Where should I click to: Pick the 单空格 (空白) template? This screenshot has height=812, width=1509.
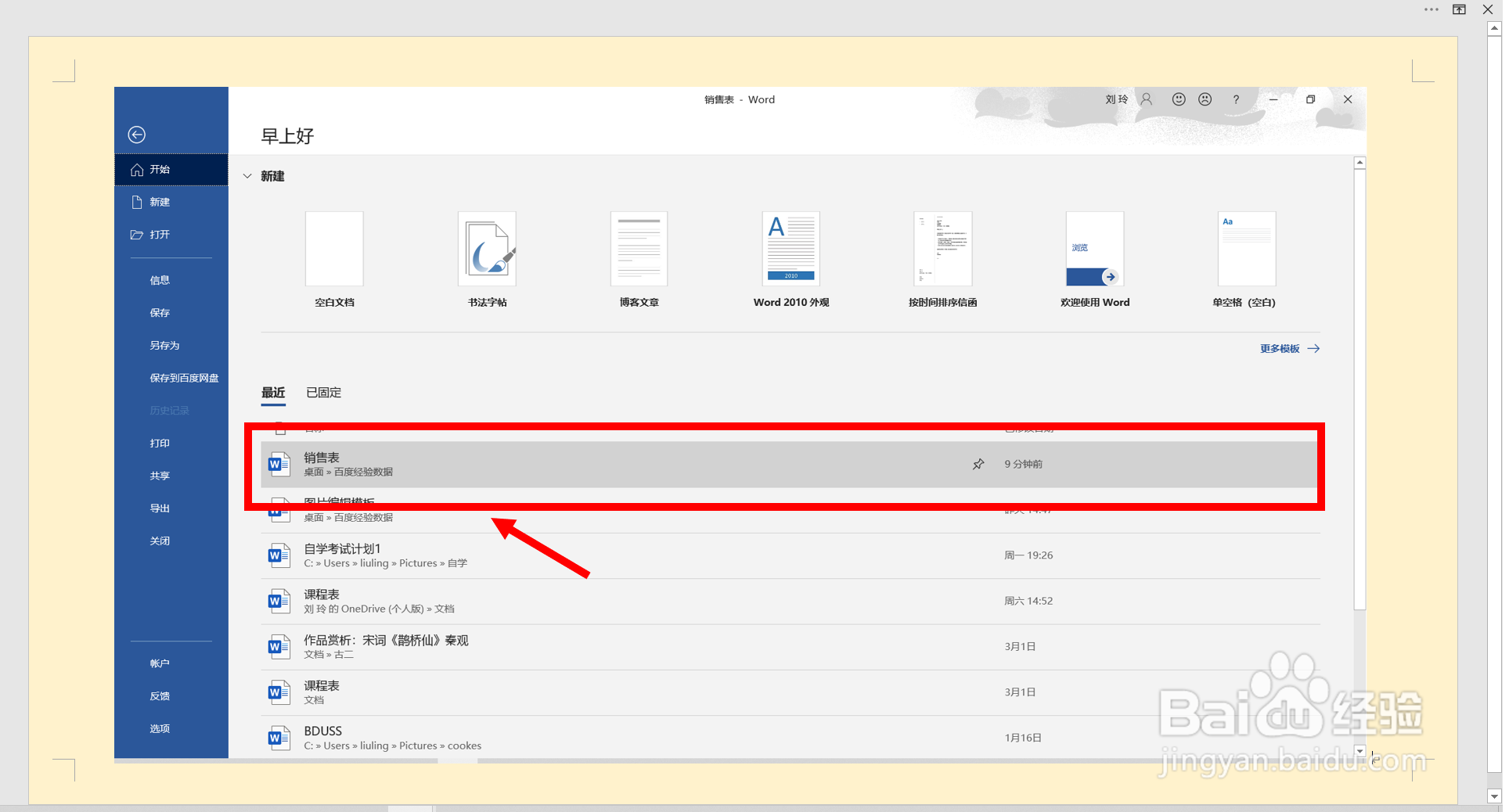(1247, 249)
